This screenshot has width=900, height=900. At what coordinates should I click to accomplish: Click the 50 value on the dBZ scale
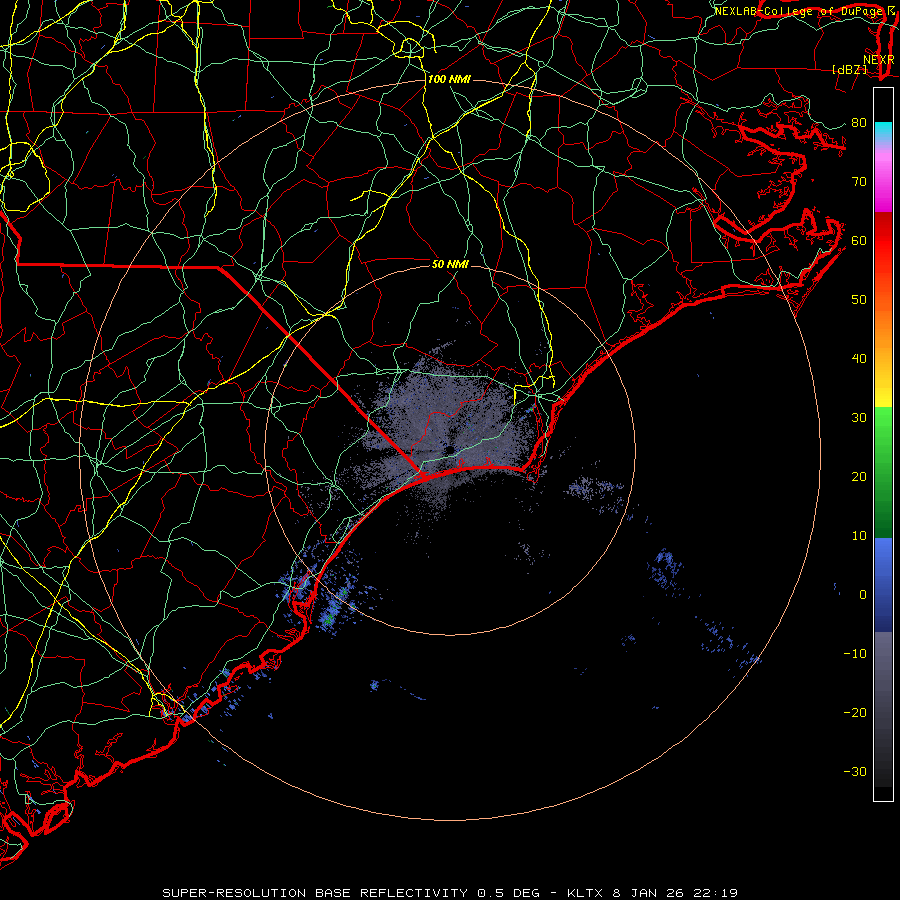click(x=859, y=300)
